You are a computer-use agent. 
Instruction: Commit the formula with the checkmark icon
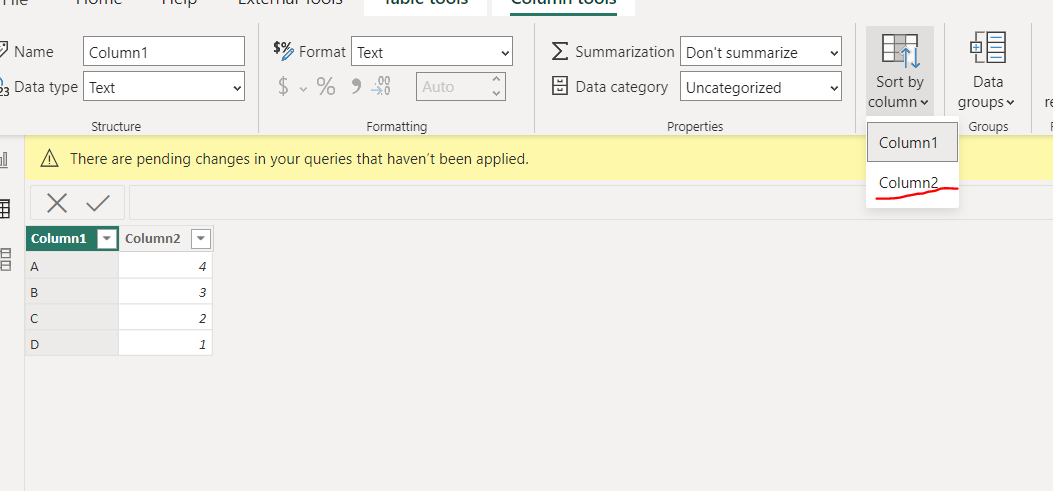click(x=98, y=203)
